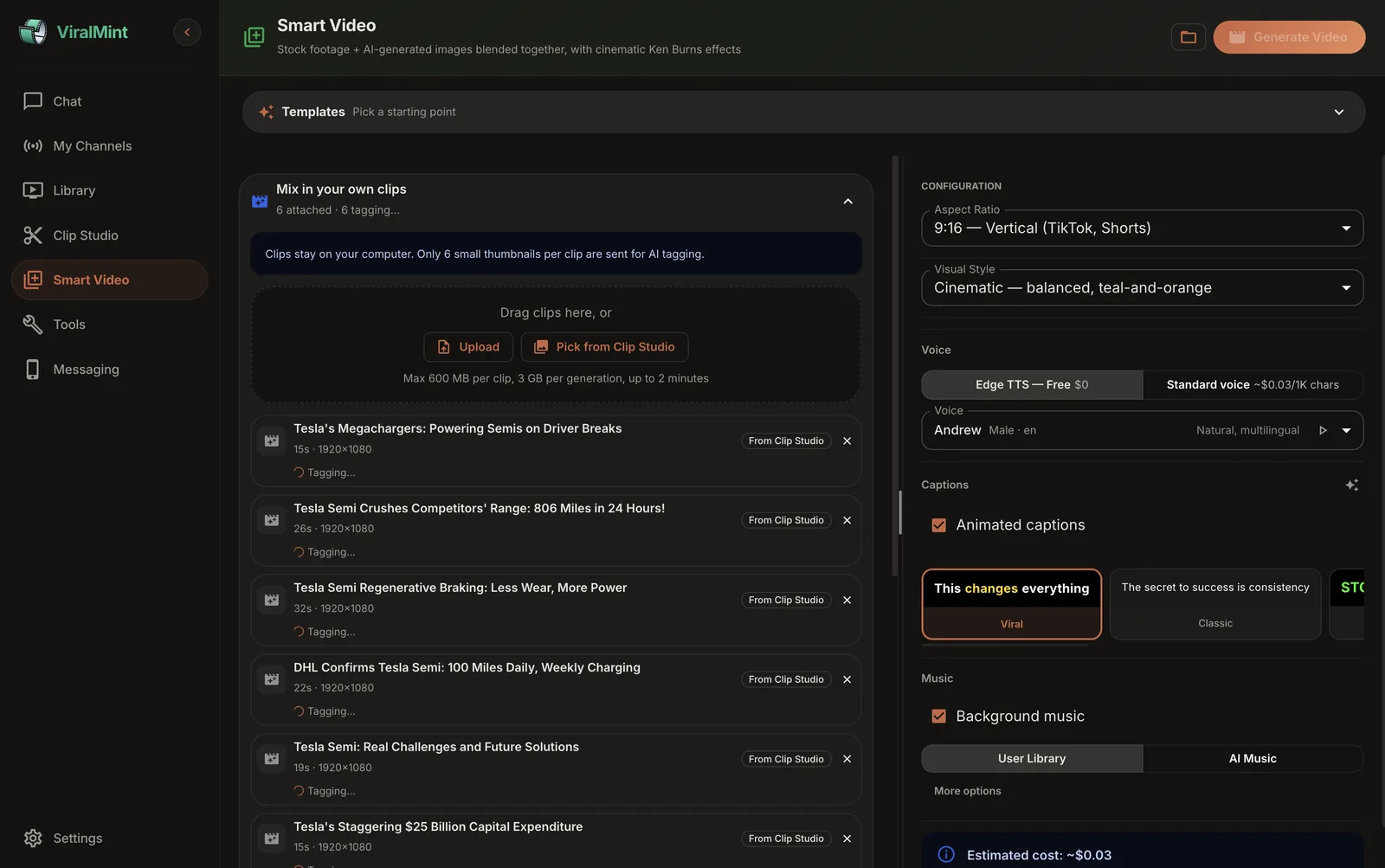
Task: Uncheck the Background music checkbox
Action: (938, 717)
